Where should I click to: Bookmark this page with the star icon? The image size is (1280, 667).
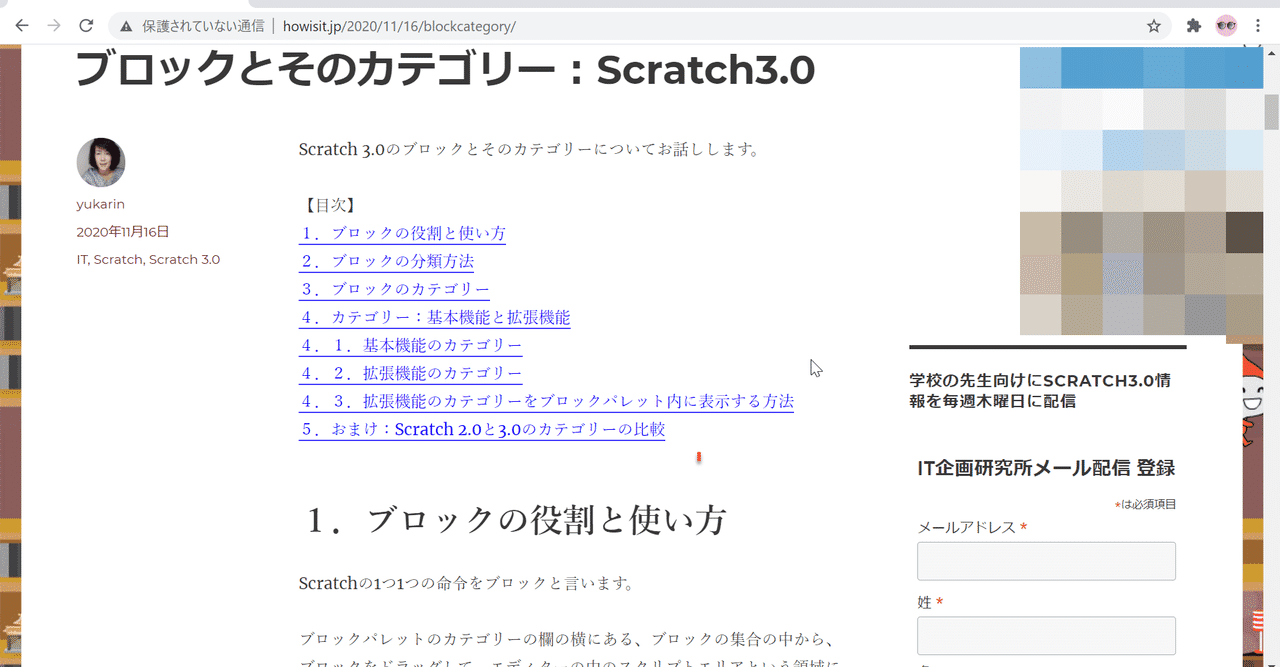coord(1153,26)
